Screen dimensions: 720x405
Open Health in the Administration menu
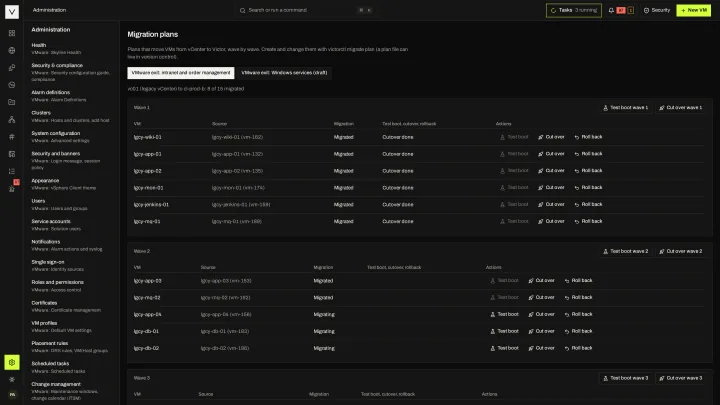[x=71, y=49]
